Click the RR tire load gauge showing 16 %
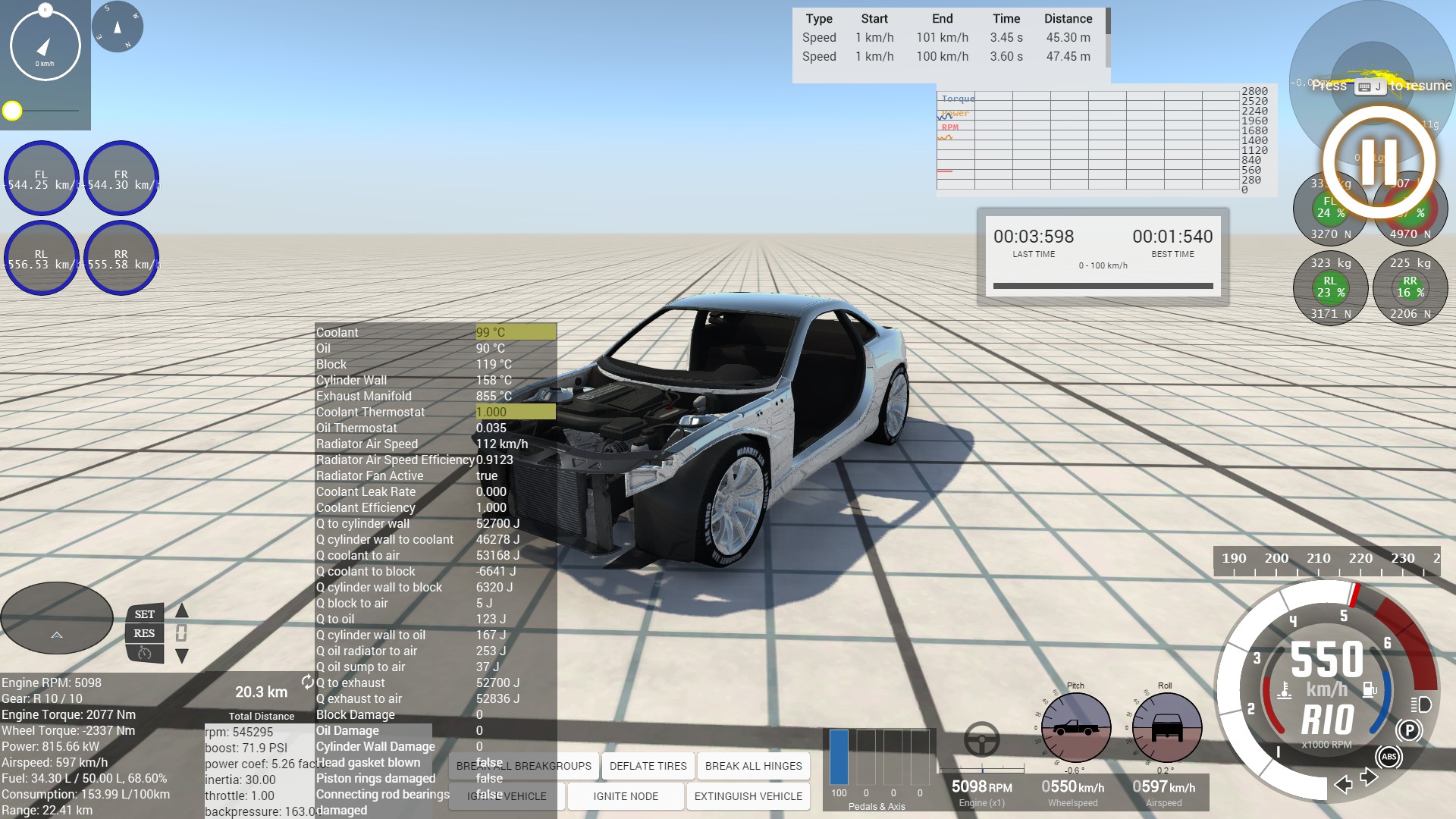Image resolution: width=1456 pixels, height=819 pixels. click(x=1410, y=287)
